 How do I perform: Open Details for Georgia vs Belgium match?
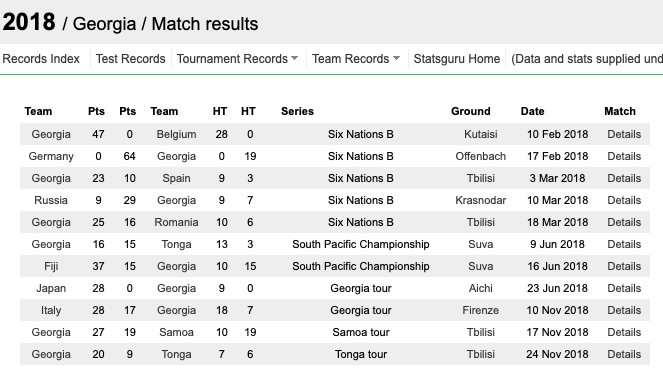(624, 134)
